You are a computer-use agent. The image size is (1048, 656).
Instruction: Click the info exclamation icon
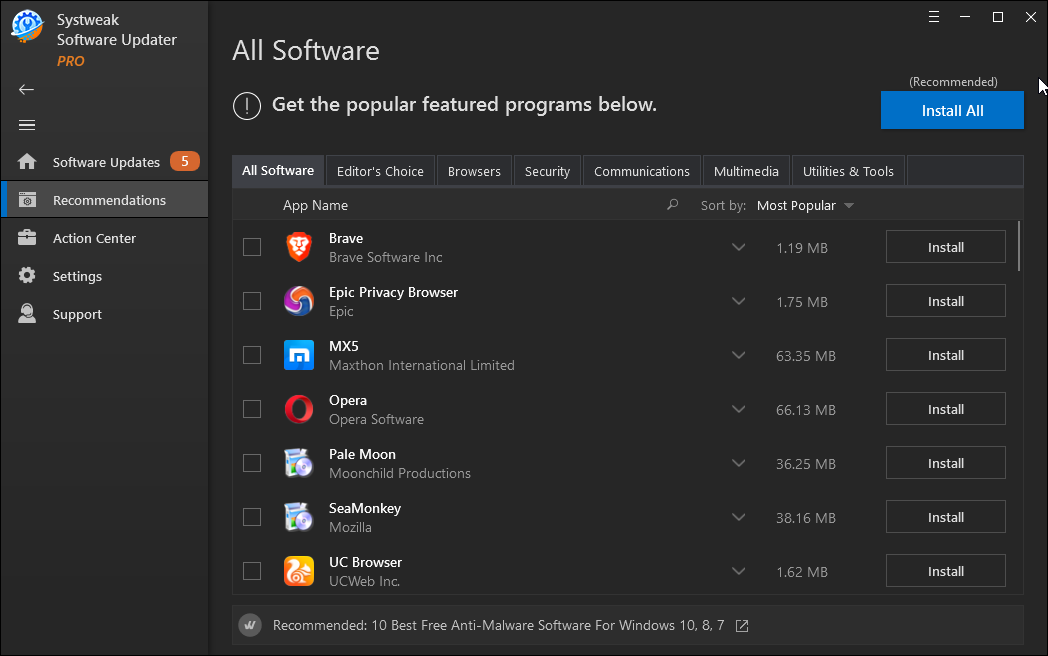(247, 106)
